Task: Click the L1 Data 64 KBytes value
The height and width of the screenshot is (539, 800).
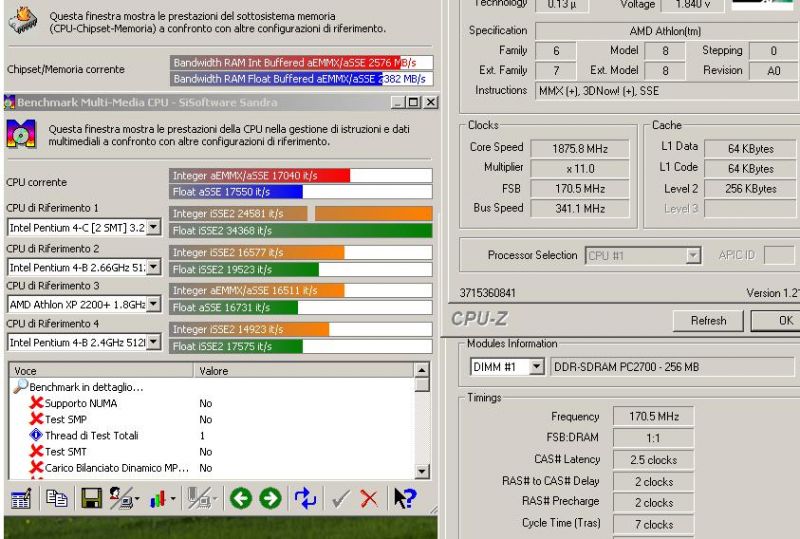Action: click(751, 149)
